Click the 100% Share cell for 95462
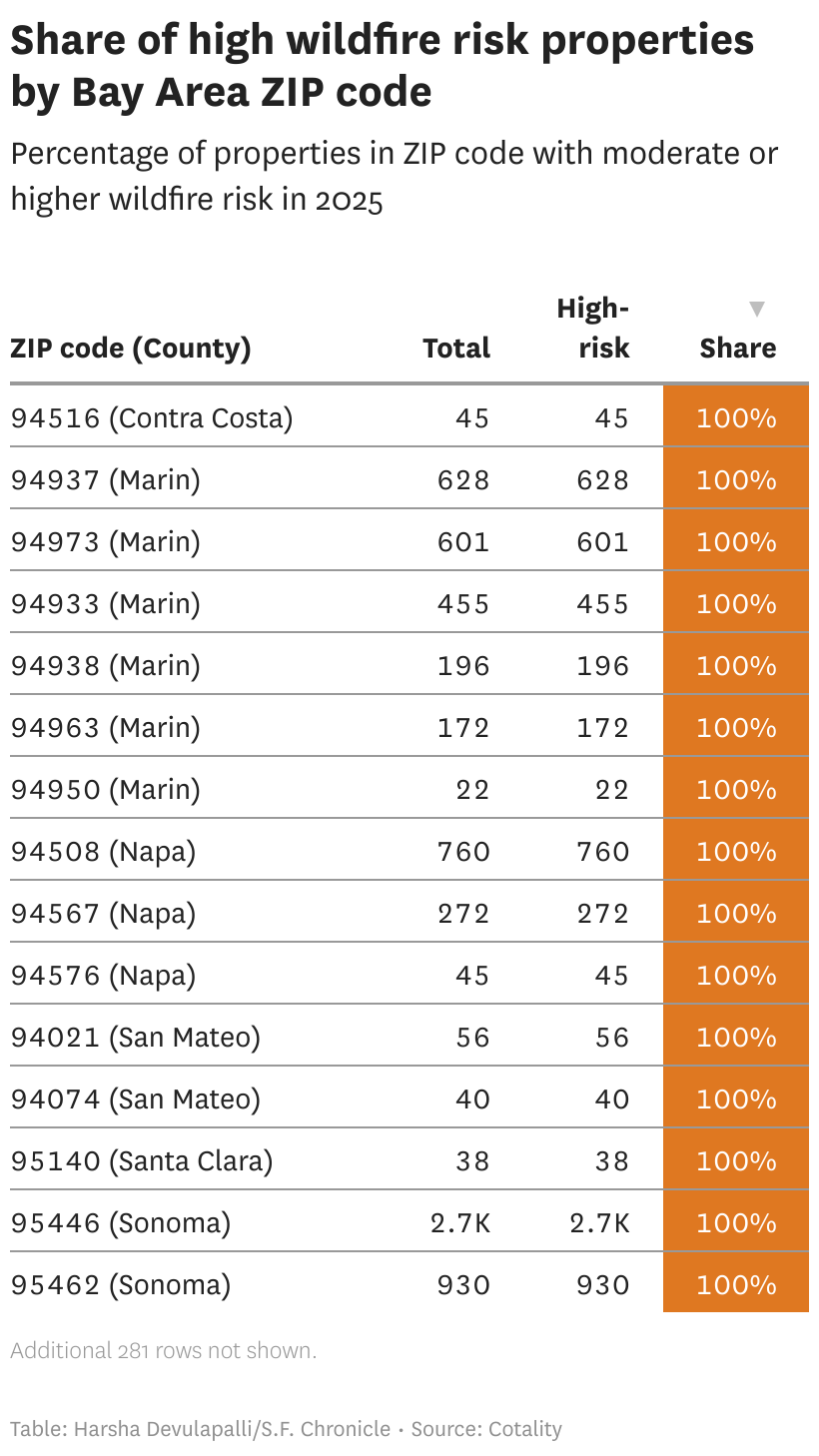This screenshot has width=819, height=1456. (736, 1284)
